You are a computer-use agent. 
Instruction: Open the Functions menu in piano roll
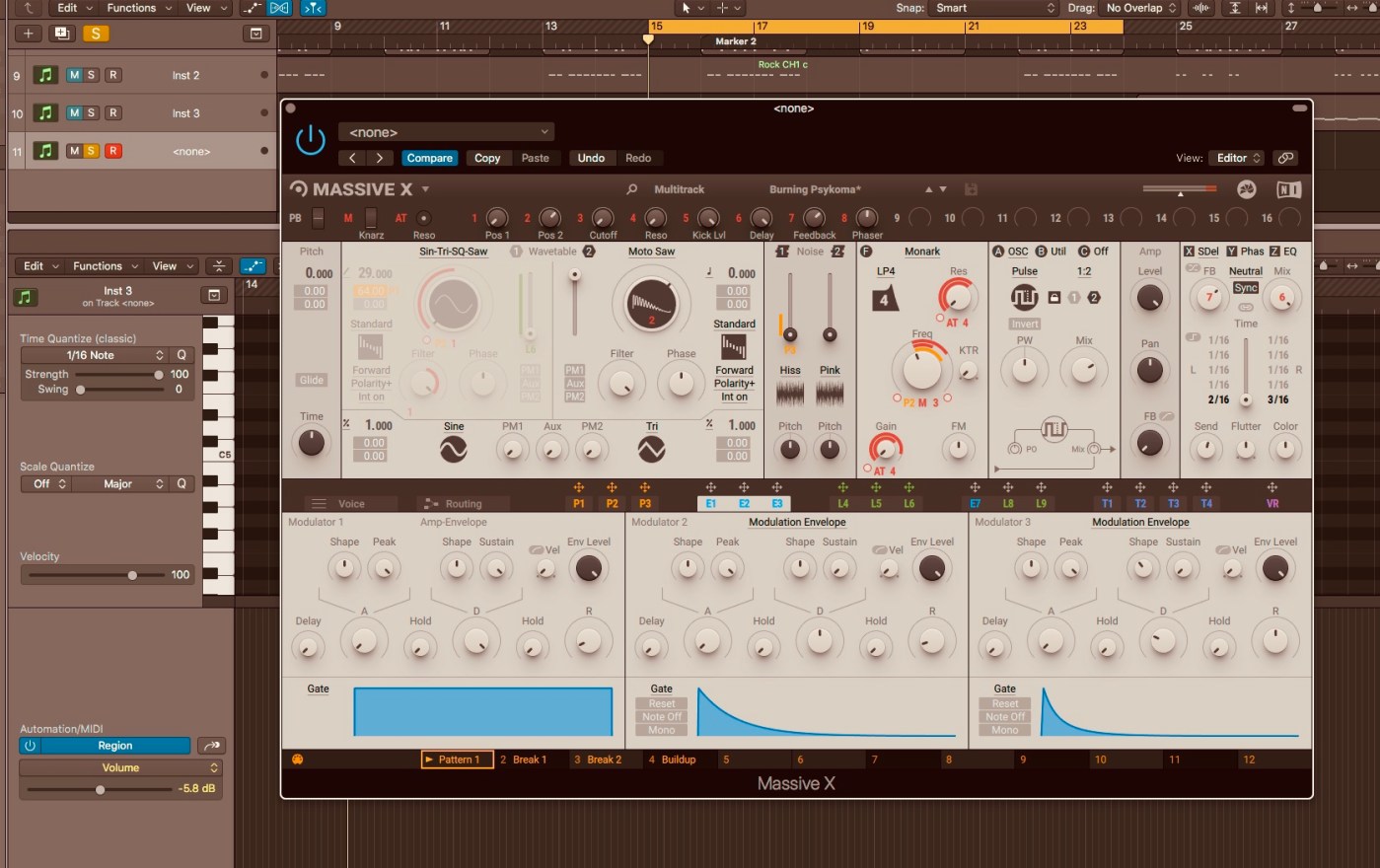[x=104, y=266]
